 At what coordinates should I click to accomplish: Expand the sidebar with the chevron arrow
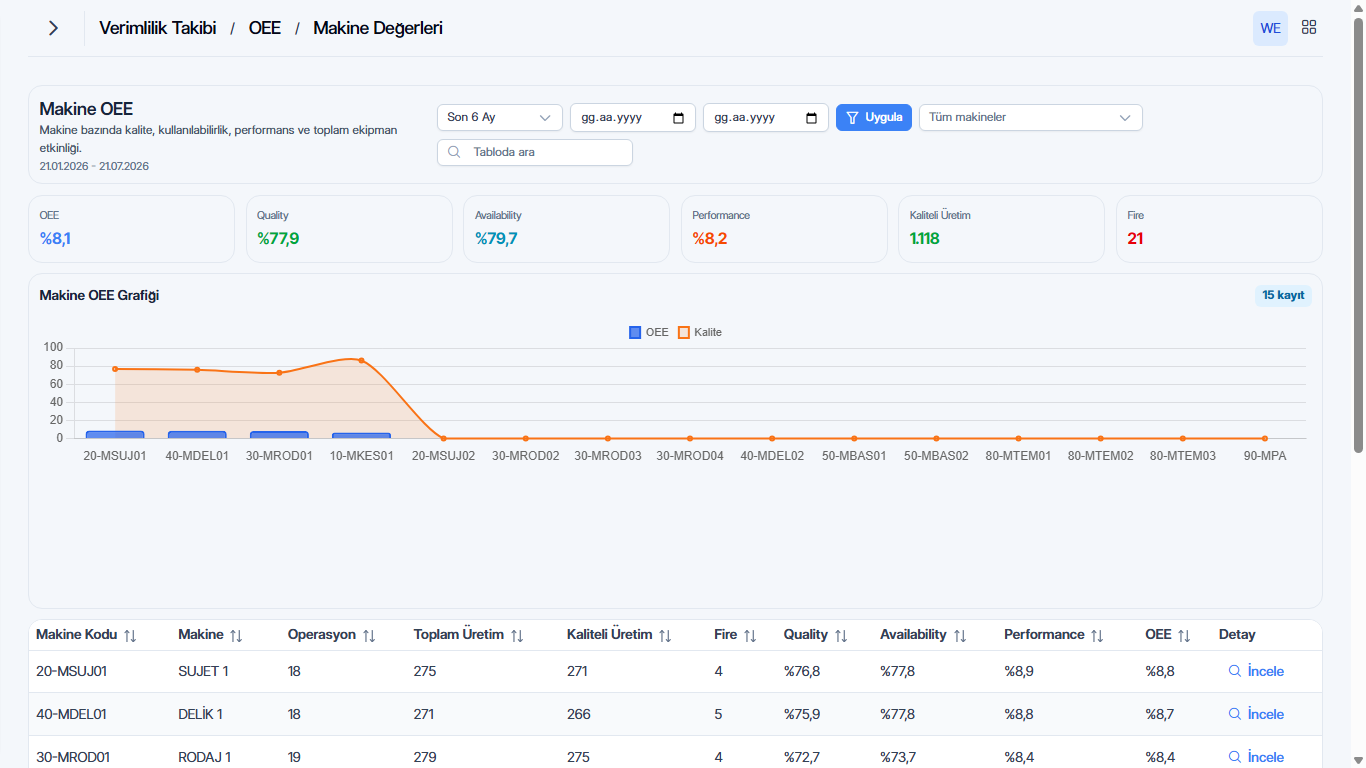(53, 28)
